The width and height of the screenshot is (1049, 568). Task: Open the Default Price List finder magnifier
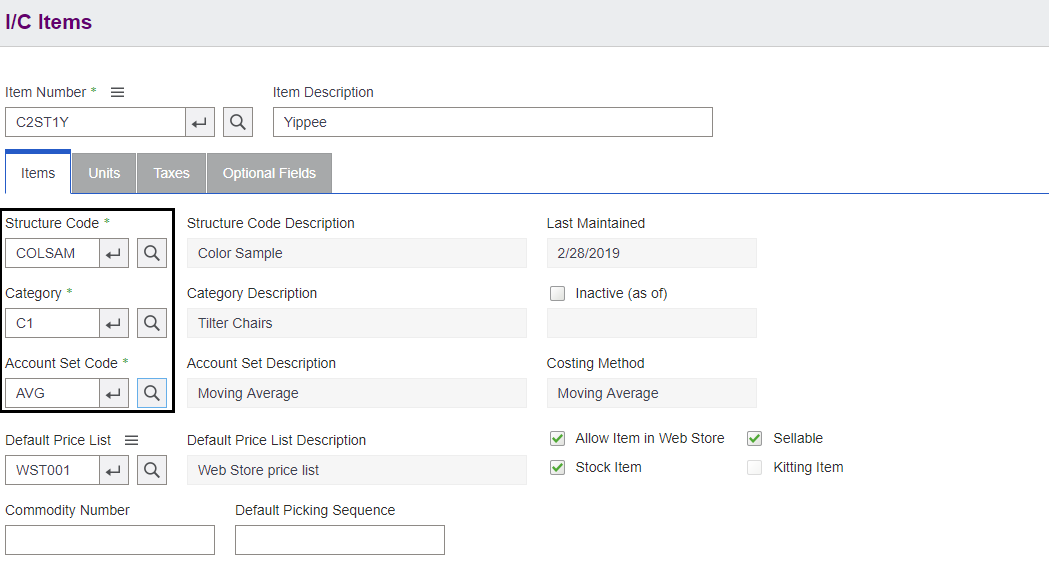(x=152, y=470)
